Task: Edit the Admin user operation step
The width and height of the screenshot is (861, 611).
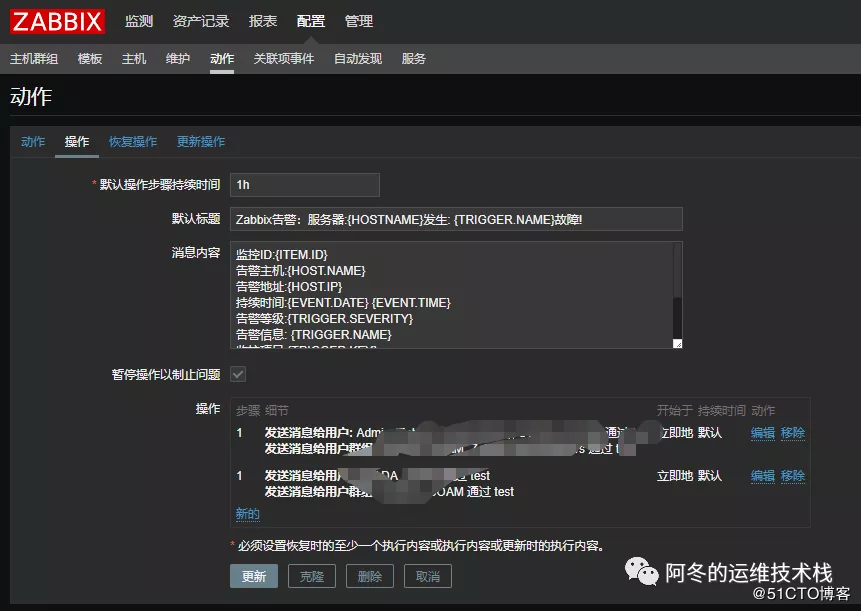Action: tap(763, 433)
